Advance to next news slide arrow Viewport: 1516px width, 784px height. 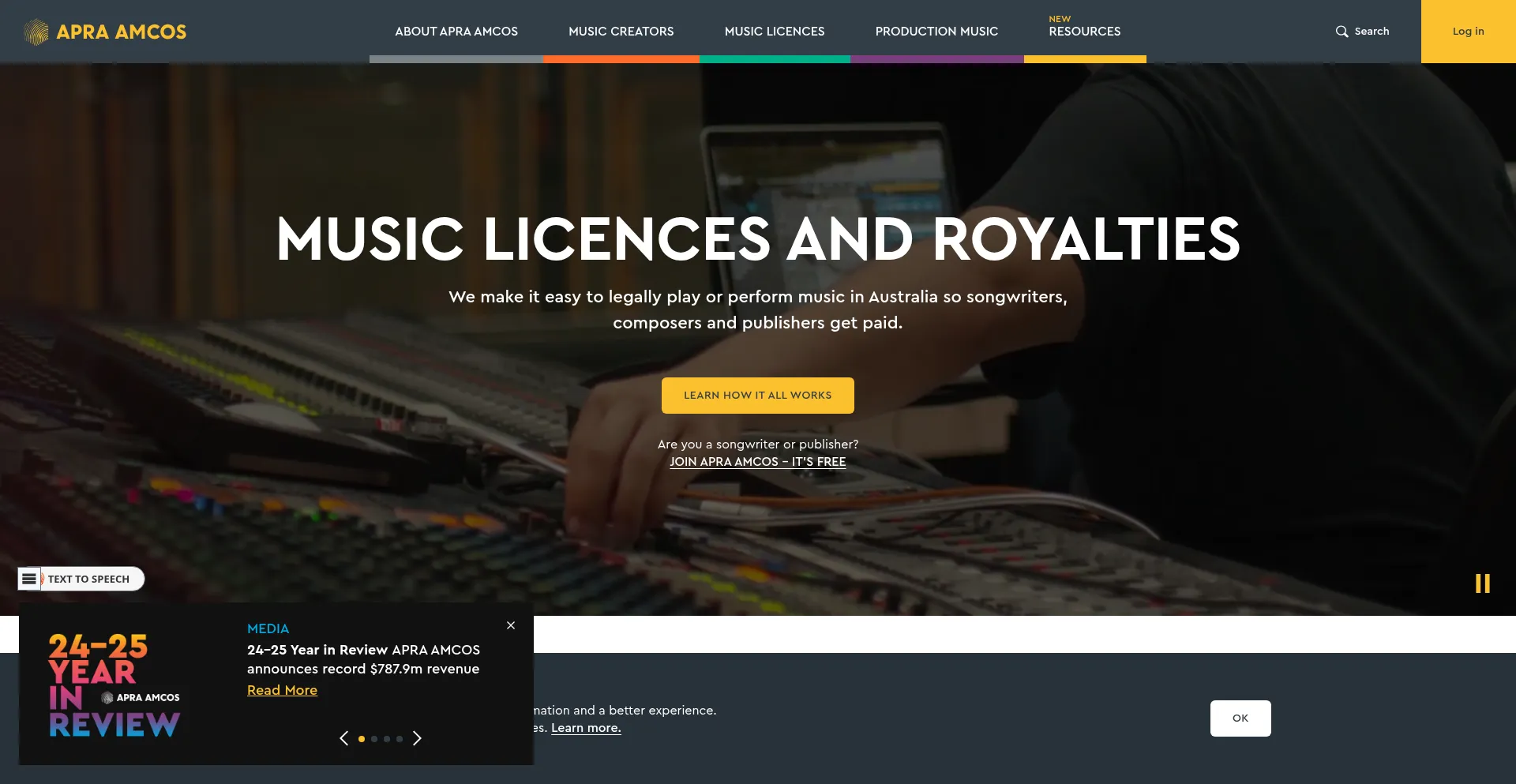[417, 738]
